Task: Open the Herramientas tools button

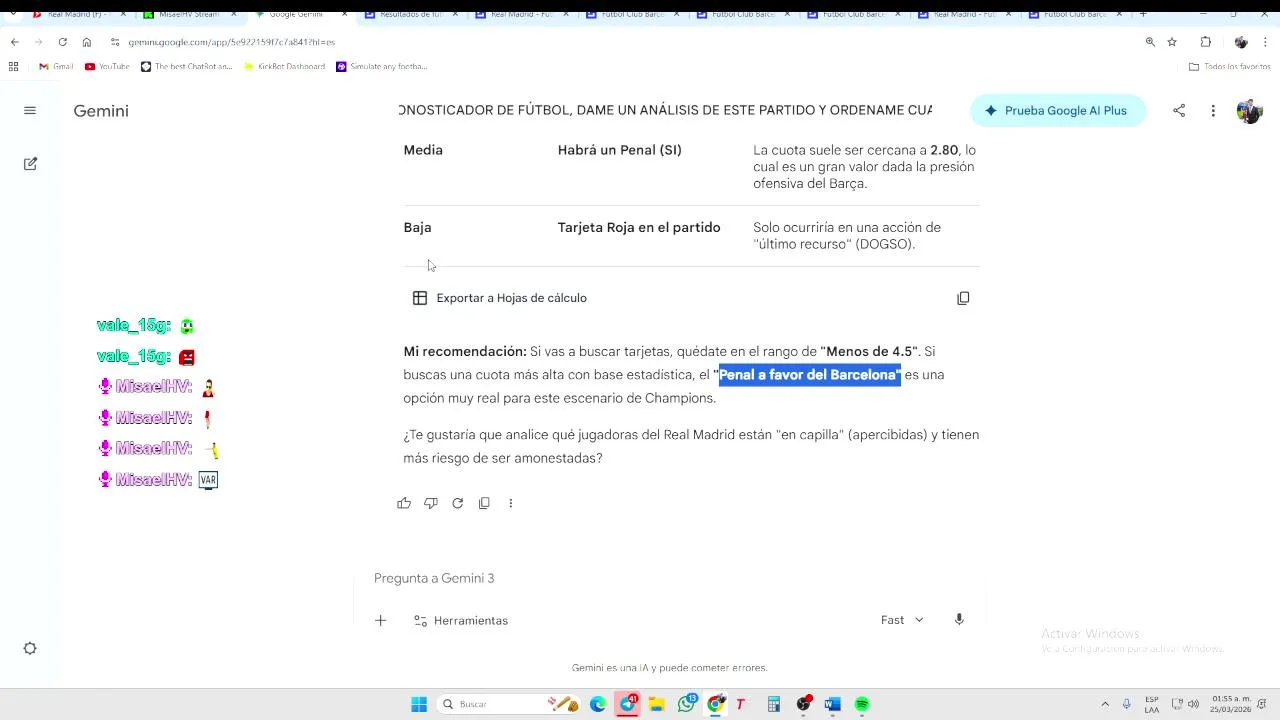Action: 461,621
